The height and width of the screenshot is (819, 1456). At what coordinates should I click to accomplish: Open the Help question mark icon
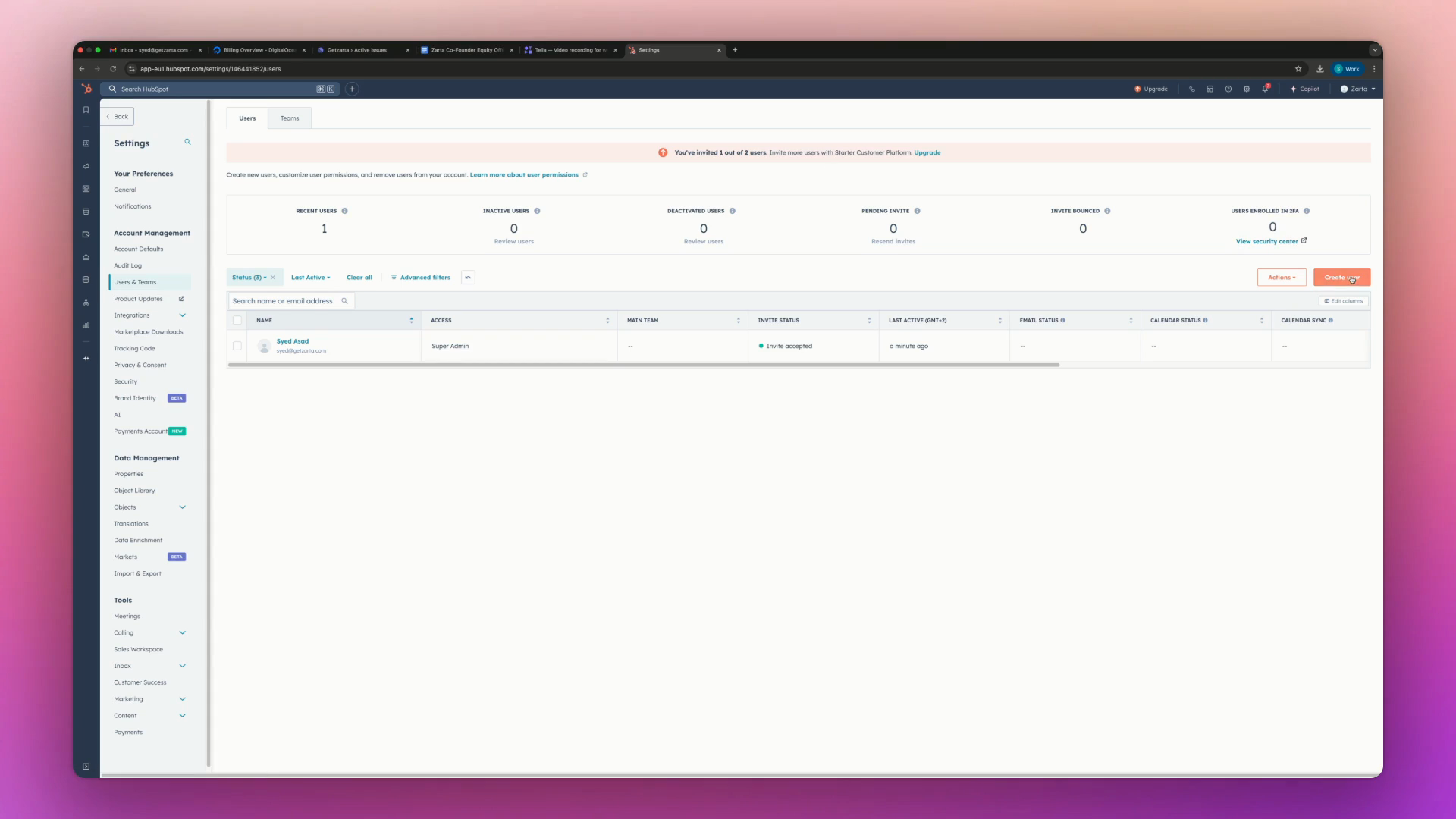point(1228,89)
